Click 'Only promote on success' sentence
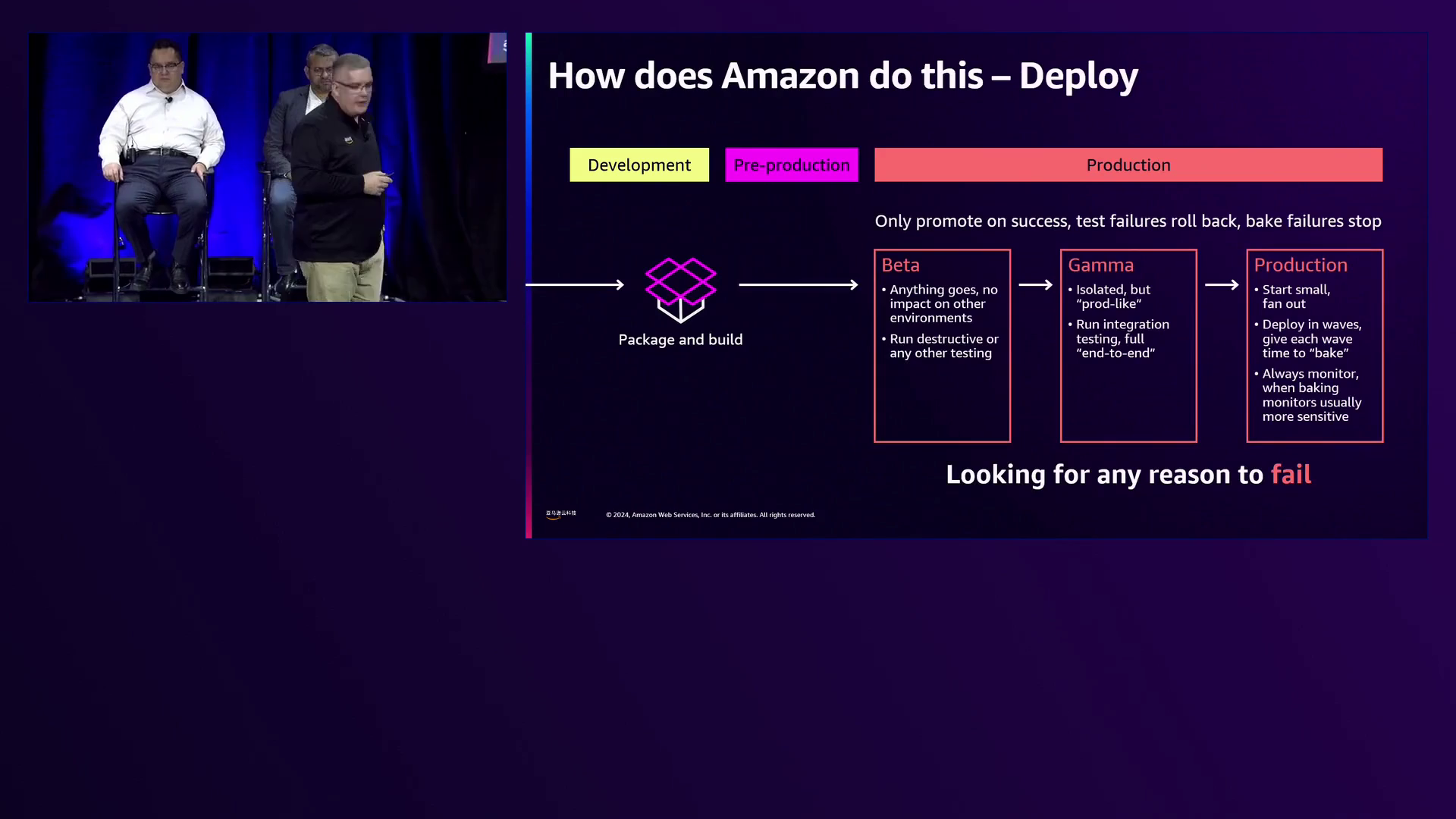Image resolution: width=1456 pixels, height=819 pixels. [x=1128, y=221]
